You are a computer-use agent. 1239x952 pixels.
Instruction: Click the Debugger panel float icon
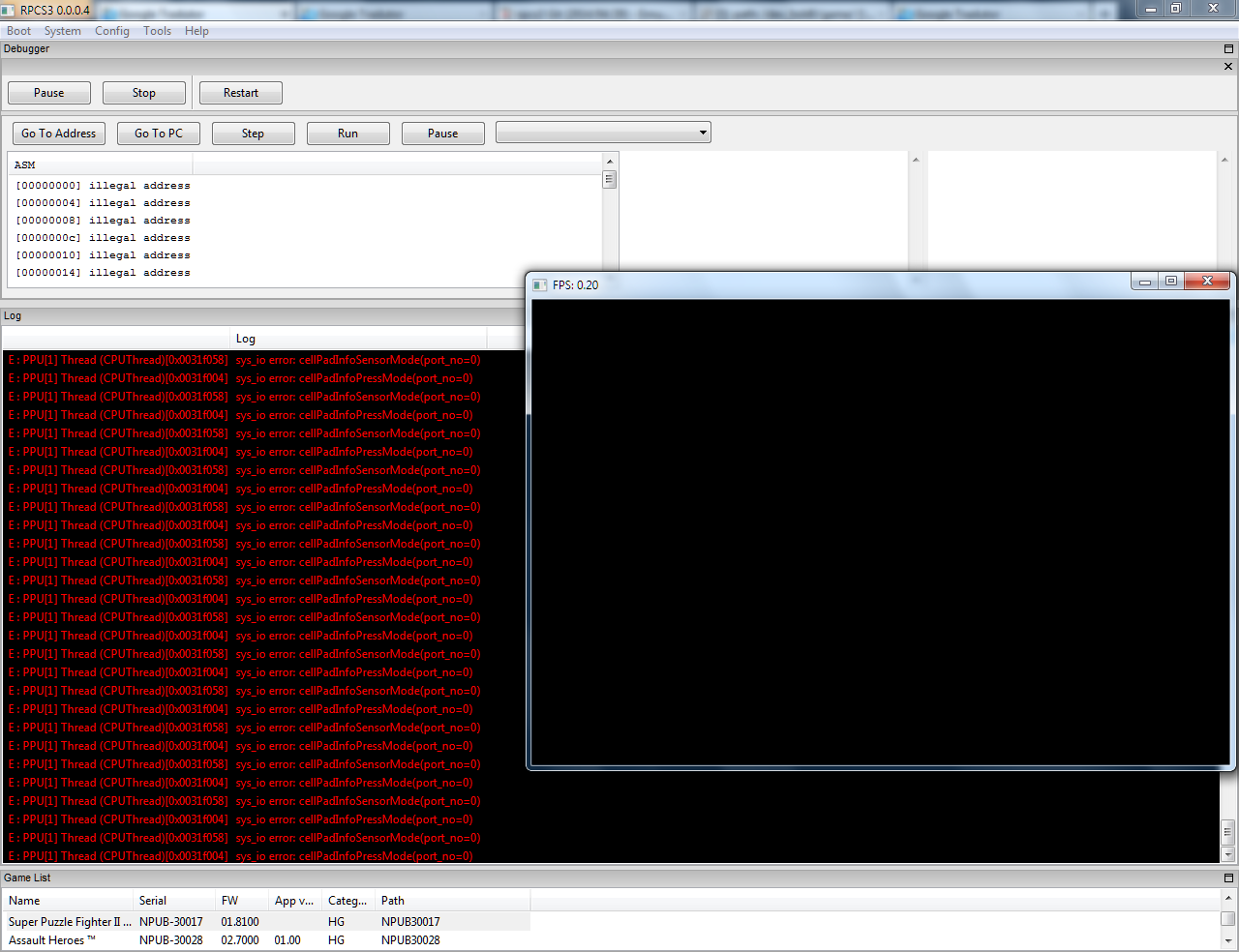[1228, 48]
